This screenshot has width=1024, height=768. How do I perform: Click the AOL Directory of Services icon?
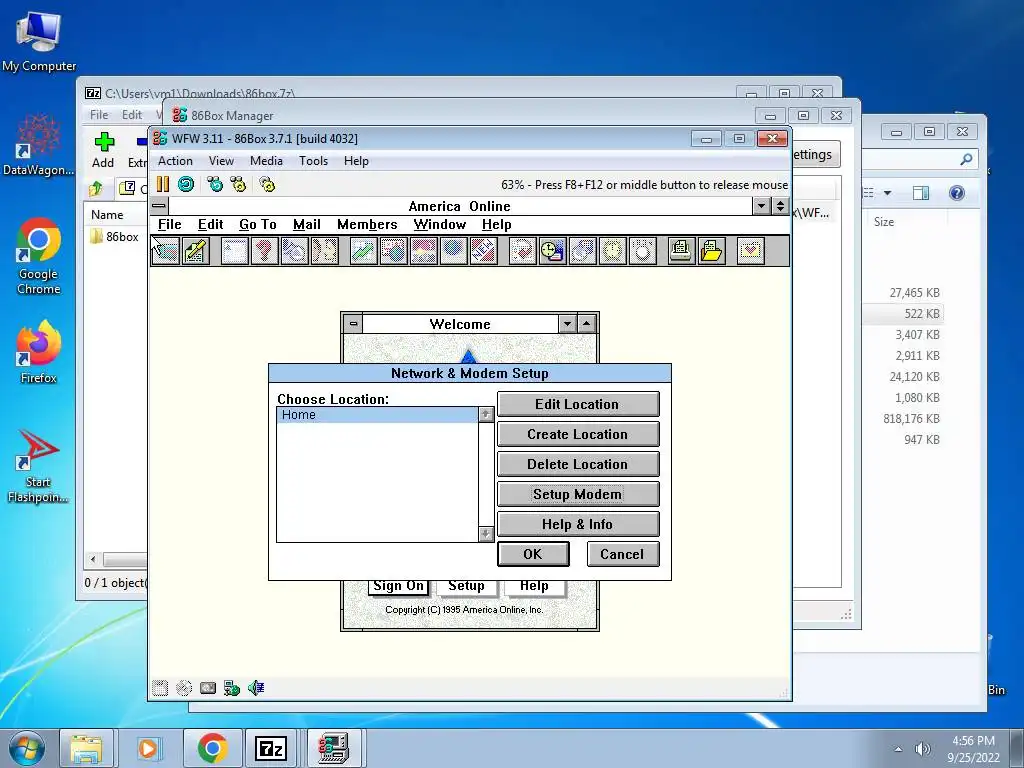(x=295, y=251)
